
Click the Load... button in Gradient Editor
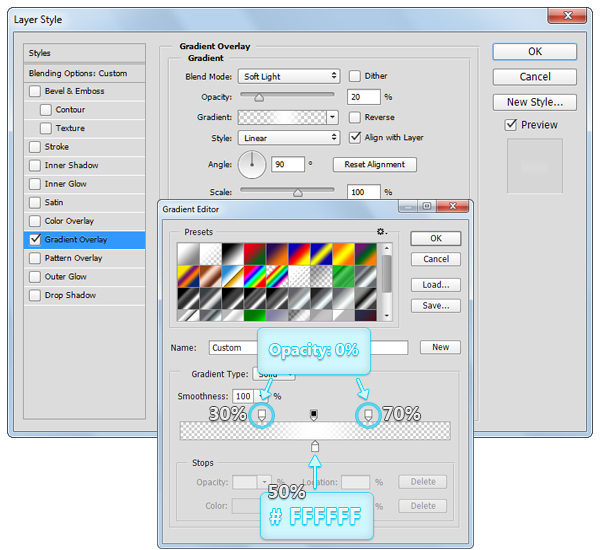435,285
